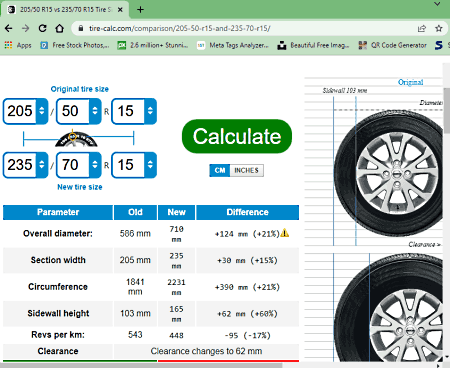Go back to the previous page
Viewport: 450px width, 368px height.
tap(9, 28)
